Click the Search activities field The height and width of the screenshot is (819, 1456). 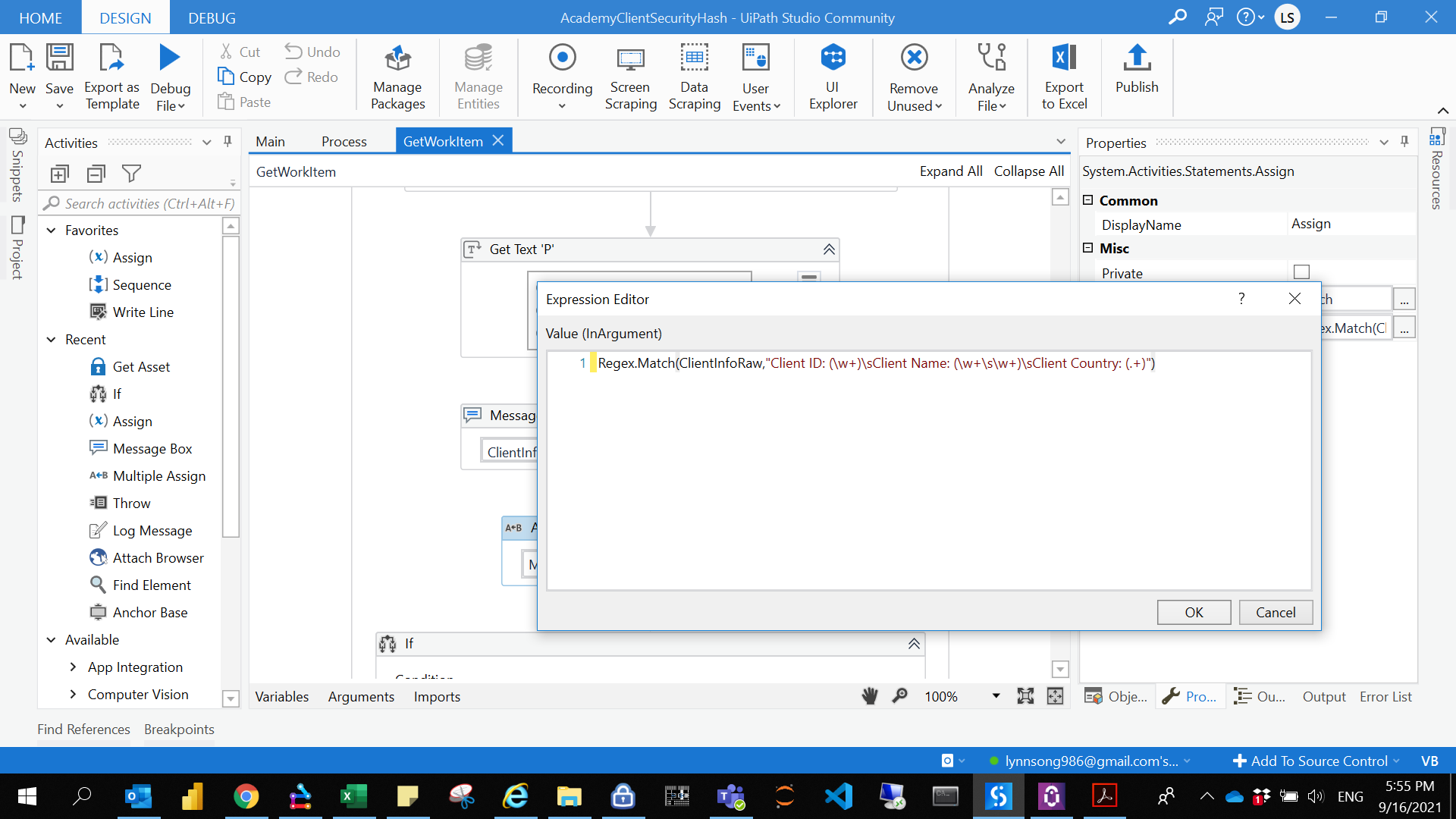click(x=140, y=203)
